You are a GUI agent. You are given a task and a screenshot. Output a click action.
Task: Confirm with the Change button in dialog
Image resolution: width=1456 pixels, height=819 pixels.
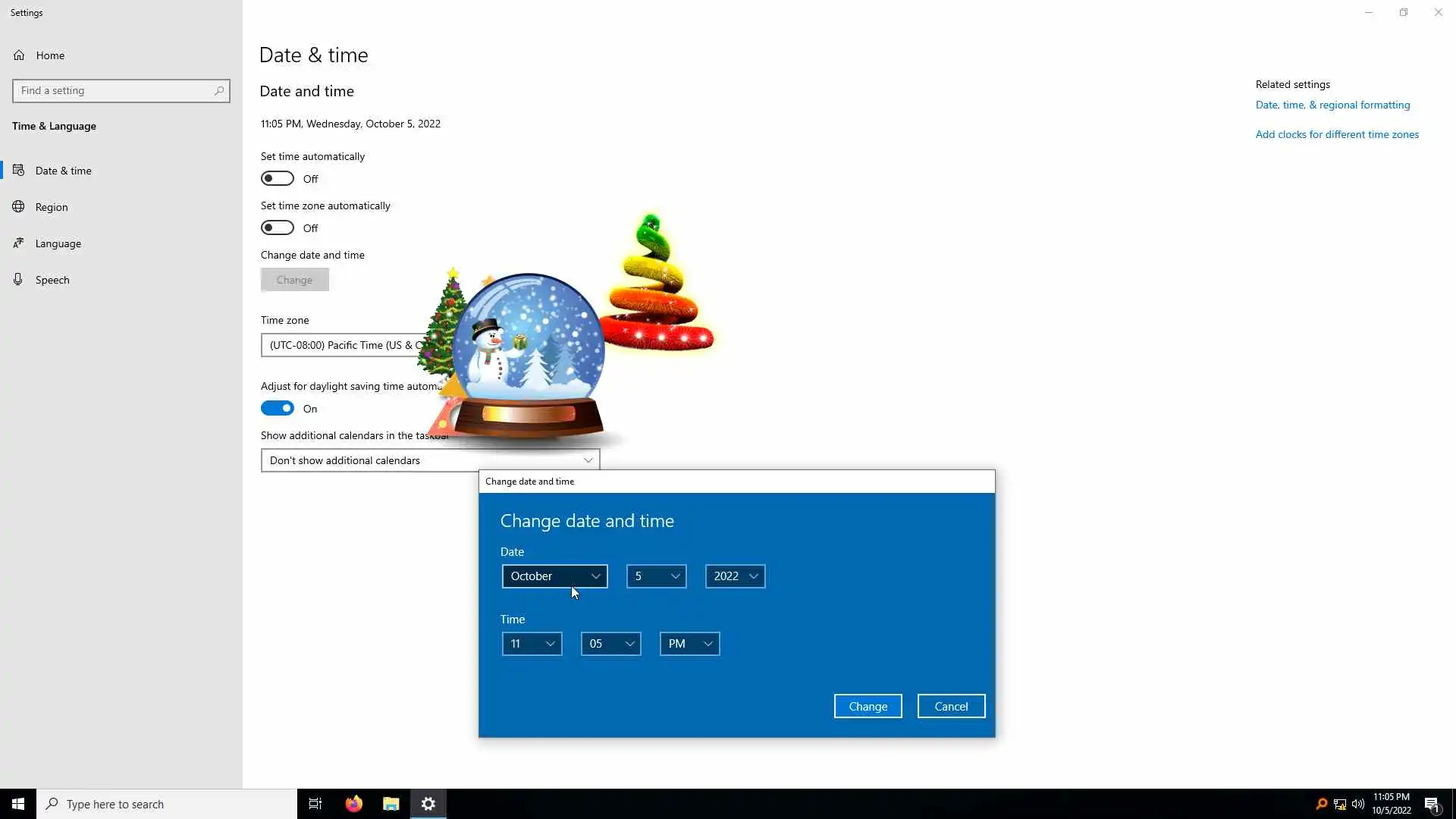pos(868,706)
